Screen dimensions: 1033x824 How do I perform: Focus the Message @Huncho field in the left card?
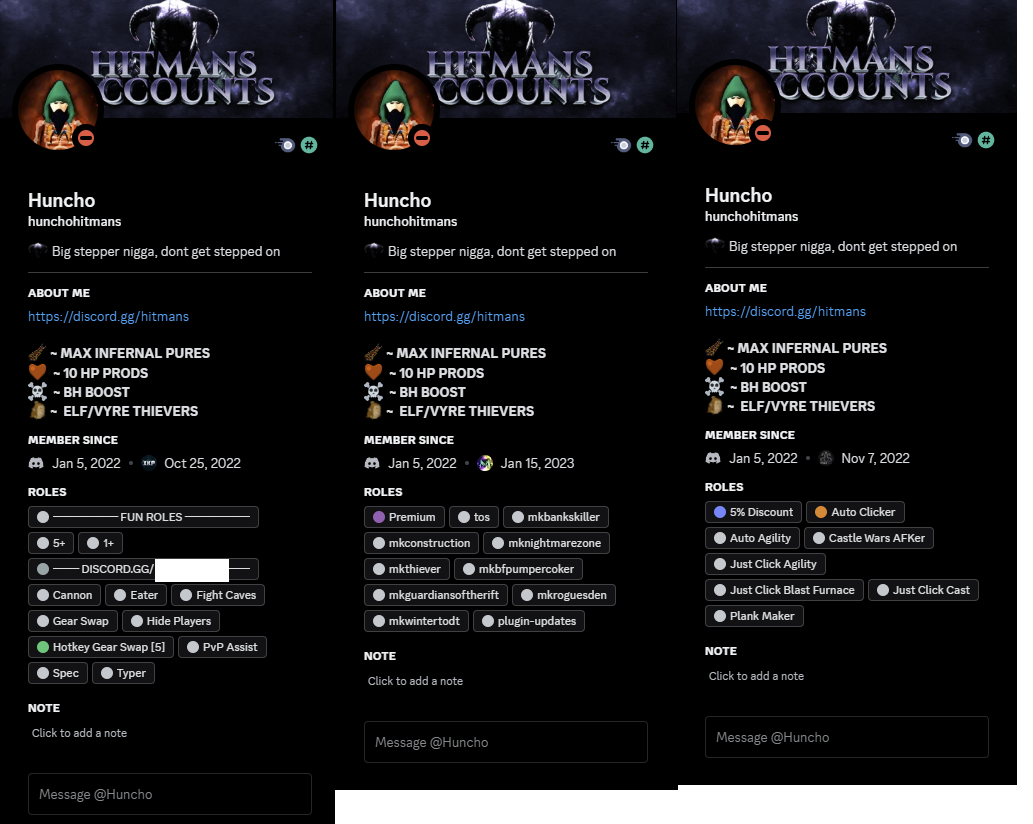169,794
